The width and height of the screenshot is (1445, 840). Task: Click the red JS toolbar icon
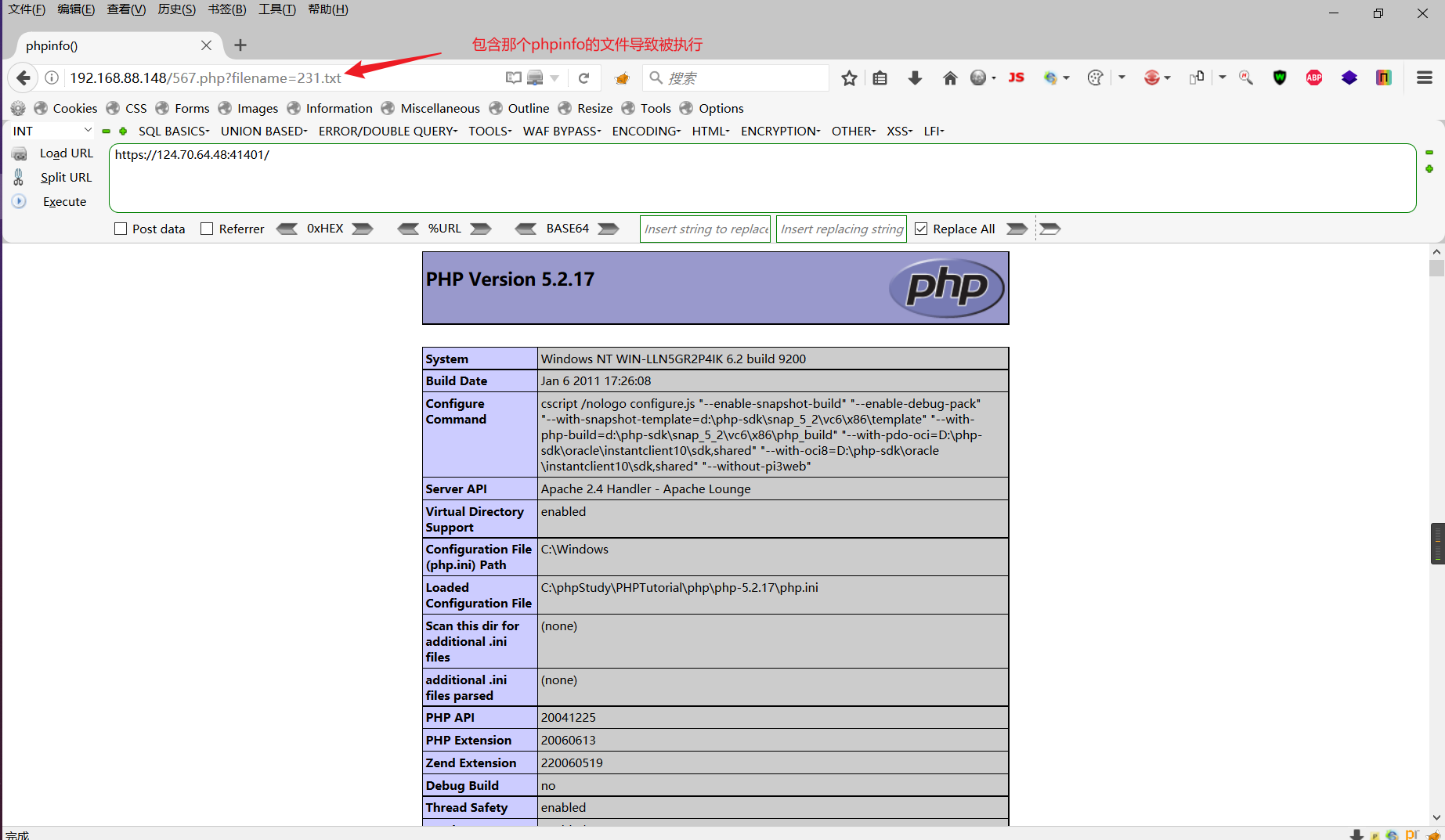pyautogui.click(x=1016, y=78)
